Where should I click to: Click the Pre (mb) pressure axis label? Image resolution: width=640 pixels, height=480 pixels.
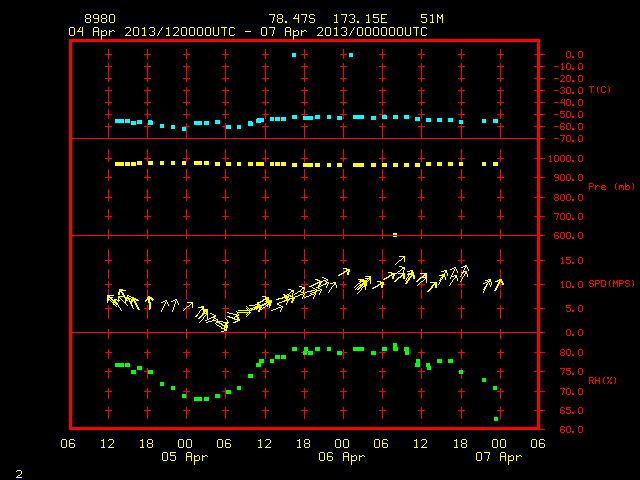click(611, 187)
